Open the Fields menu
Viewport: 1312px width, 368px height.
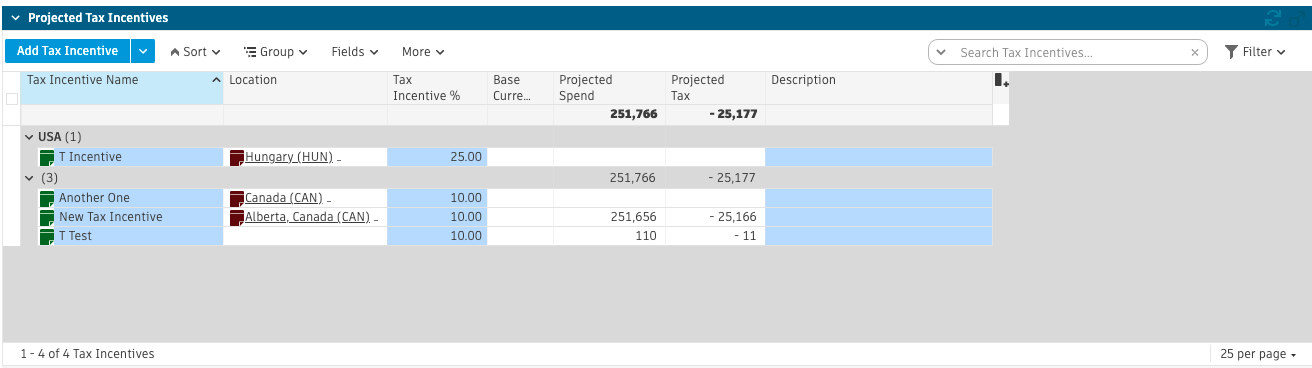coord(355,52)
